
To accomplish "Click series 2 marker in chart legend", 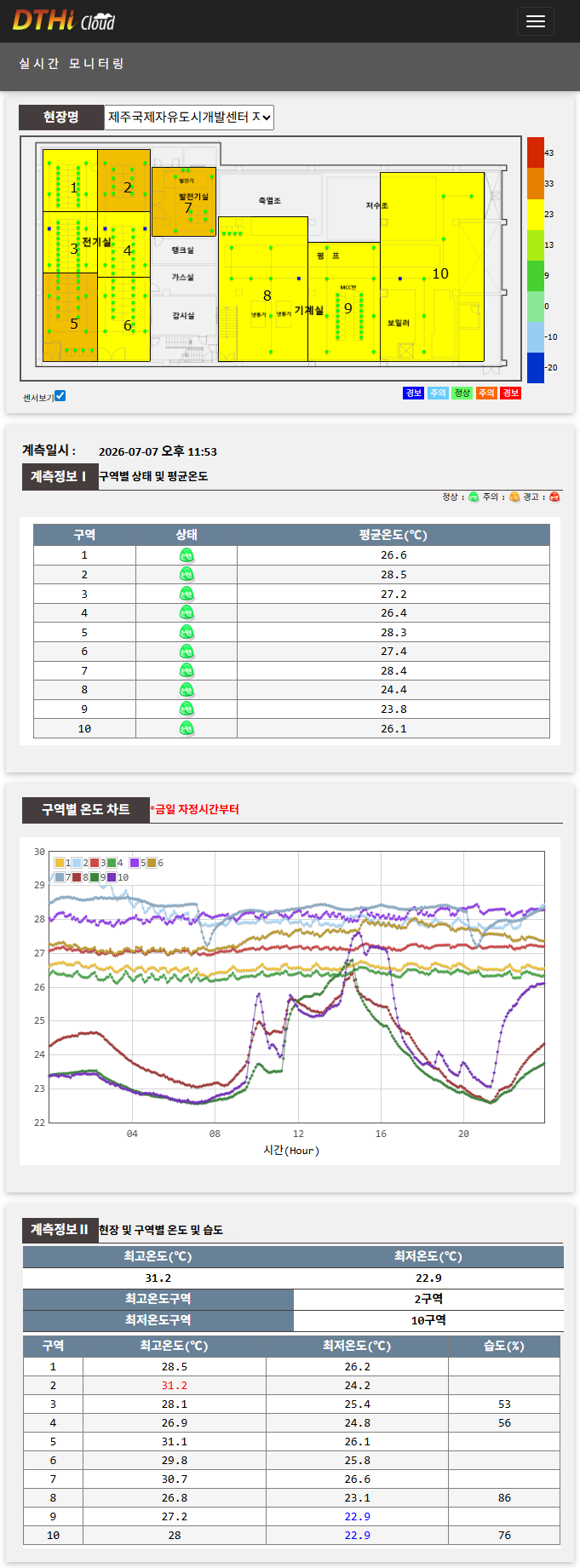I will click(77, 863).
